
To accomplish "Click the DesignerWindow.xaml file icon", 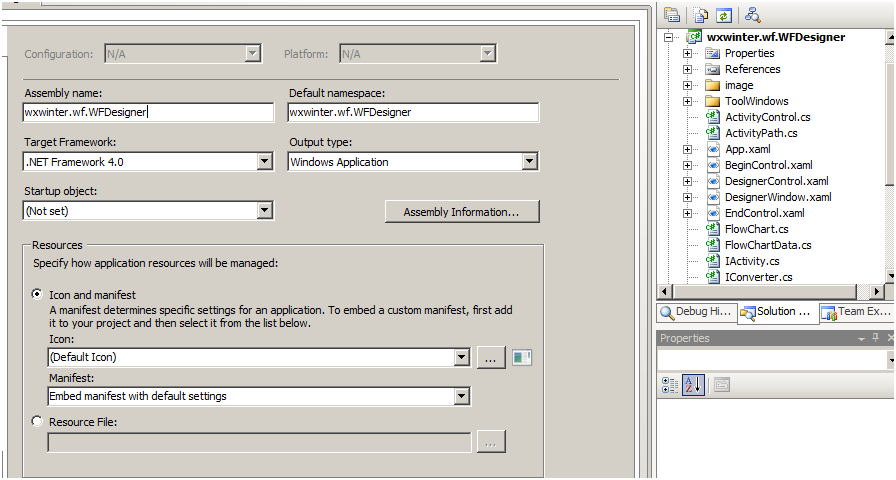I will [x=713, y=197].
